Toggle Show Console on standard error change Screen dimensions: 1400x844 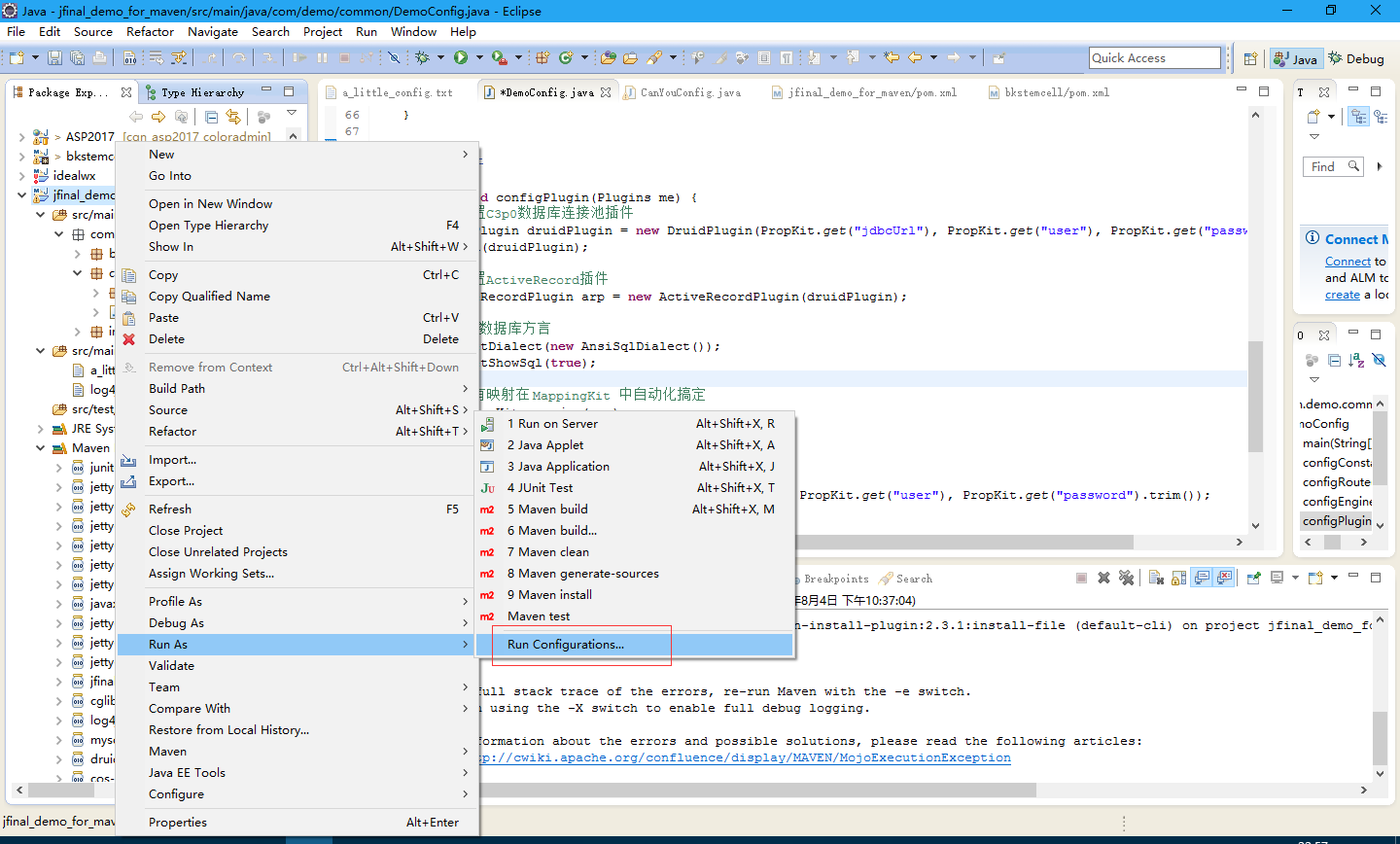click(1224, 578)
